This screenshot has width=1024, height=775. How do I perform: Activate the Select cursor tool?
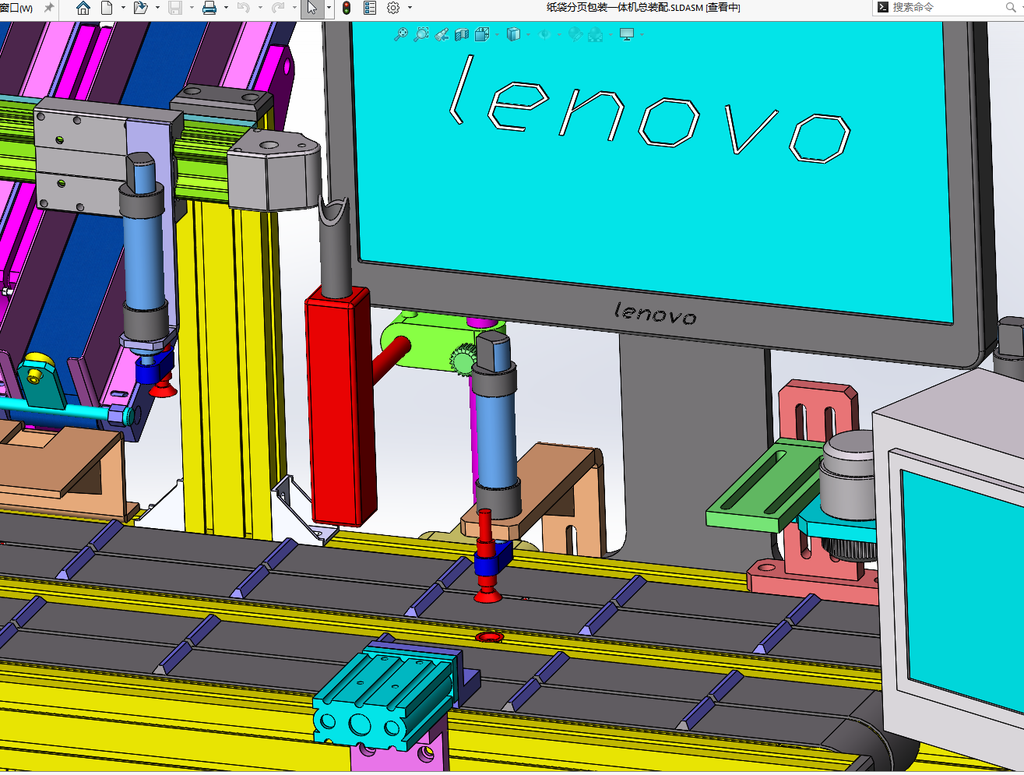coord(312,8)
